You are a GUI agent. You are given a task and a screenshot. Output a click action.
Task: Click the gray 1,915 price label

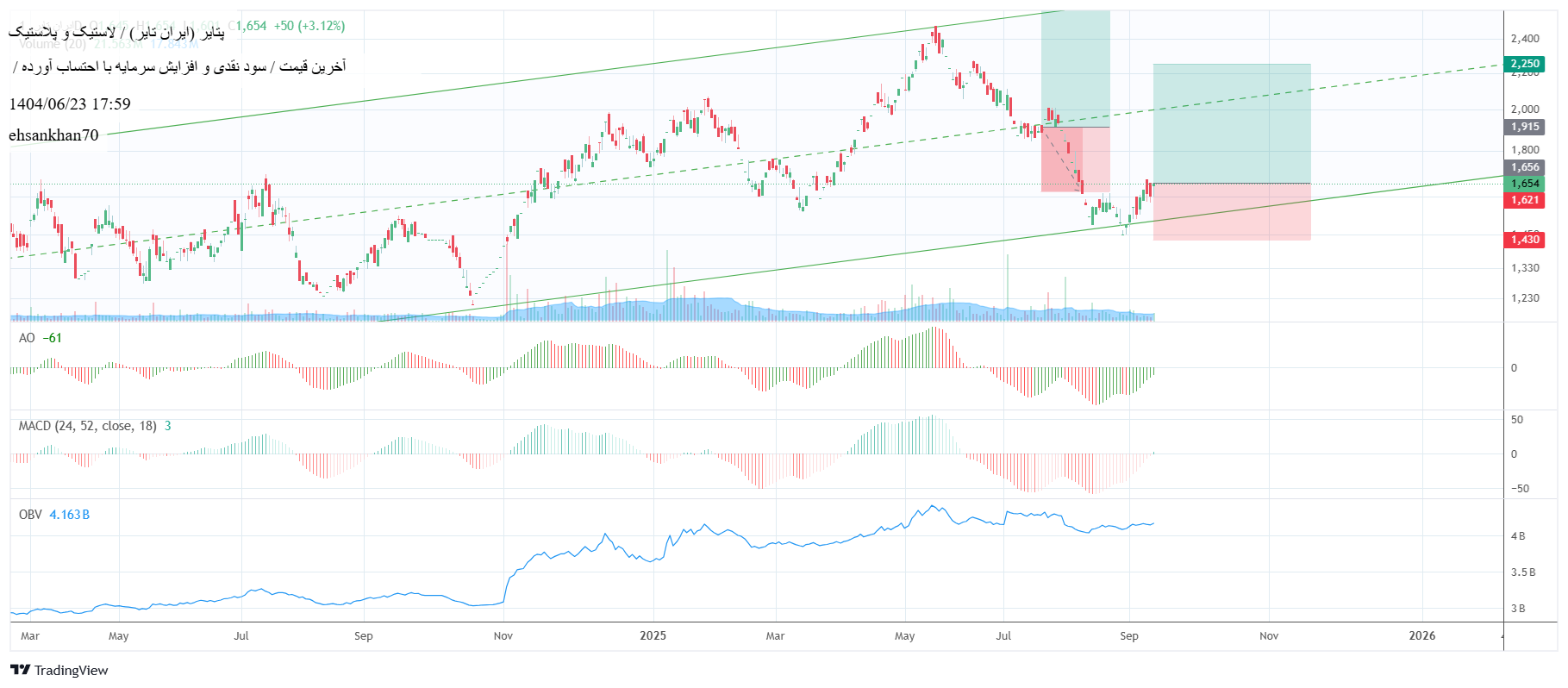[1525, 127]
